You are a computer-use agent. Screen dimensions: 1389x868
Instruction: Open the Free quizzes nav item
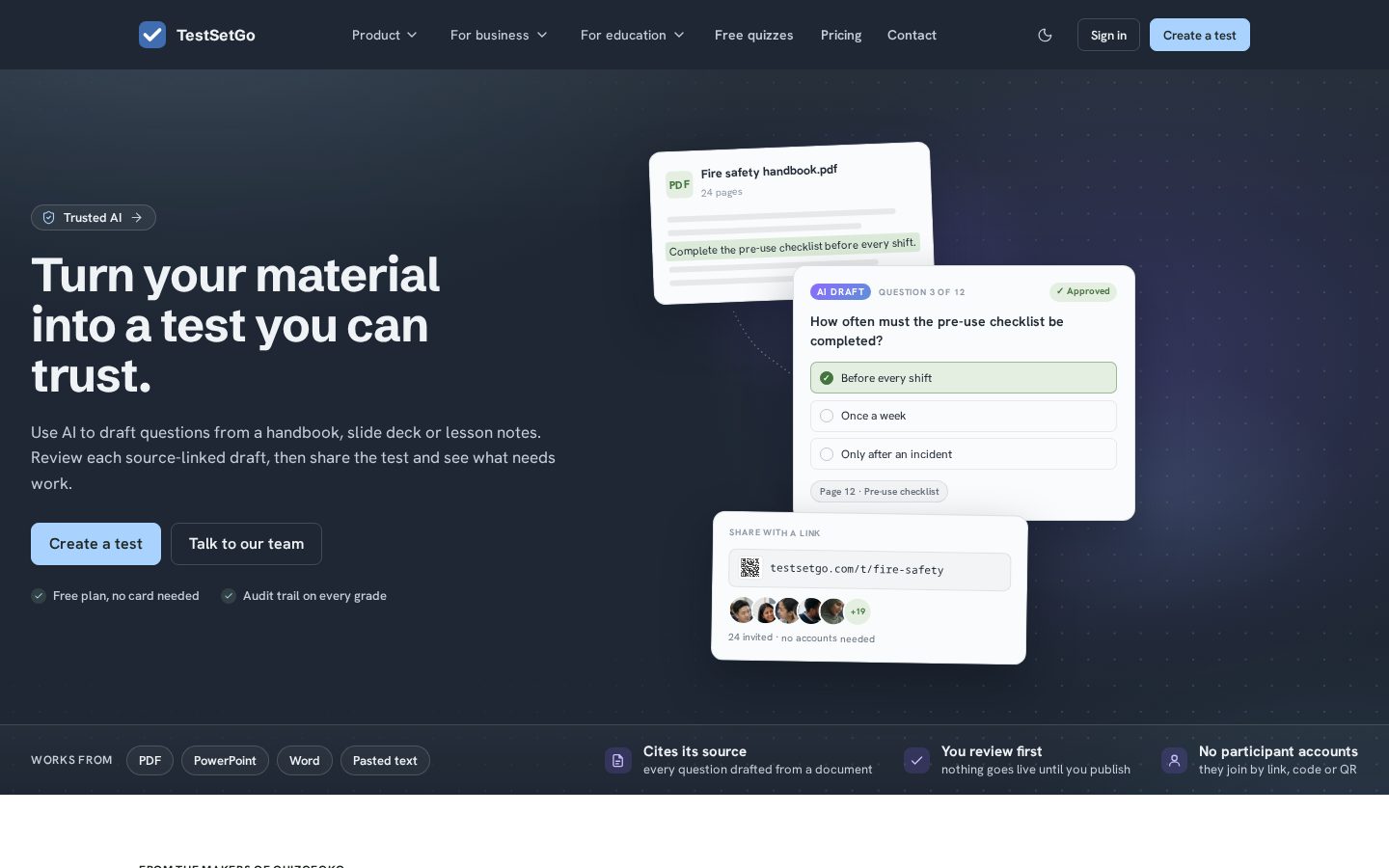(754, 35)
